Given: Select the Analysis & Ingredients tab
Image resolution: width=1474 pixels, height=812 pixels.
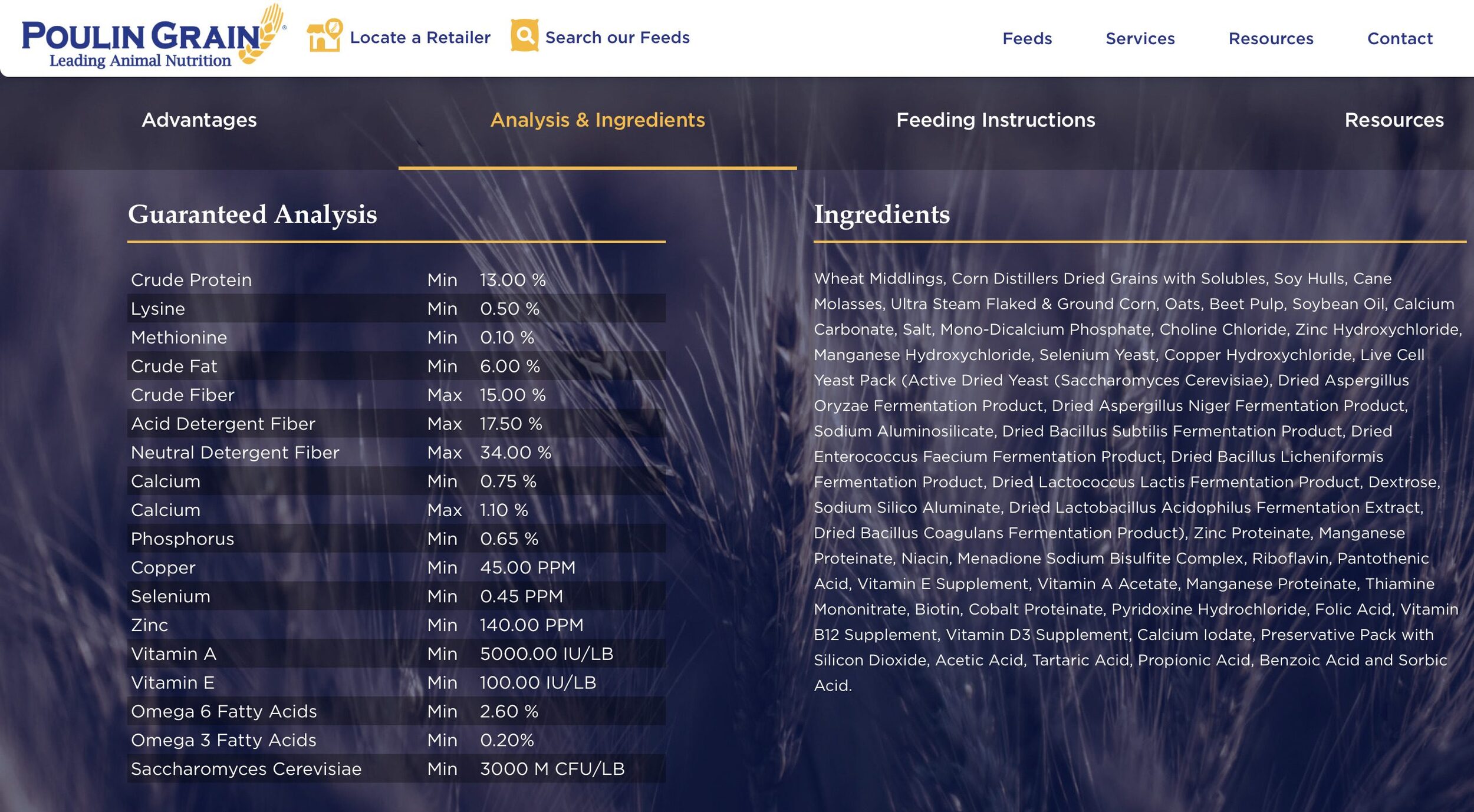Looking at the screenshot, I should pyautogui.click(x=597, y=120).
